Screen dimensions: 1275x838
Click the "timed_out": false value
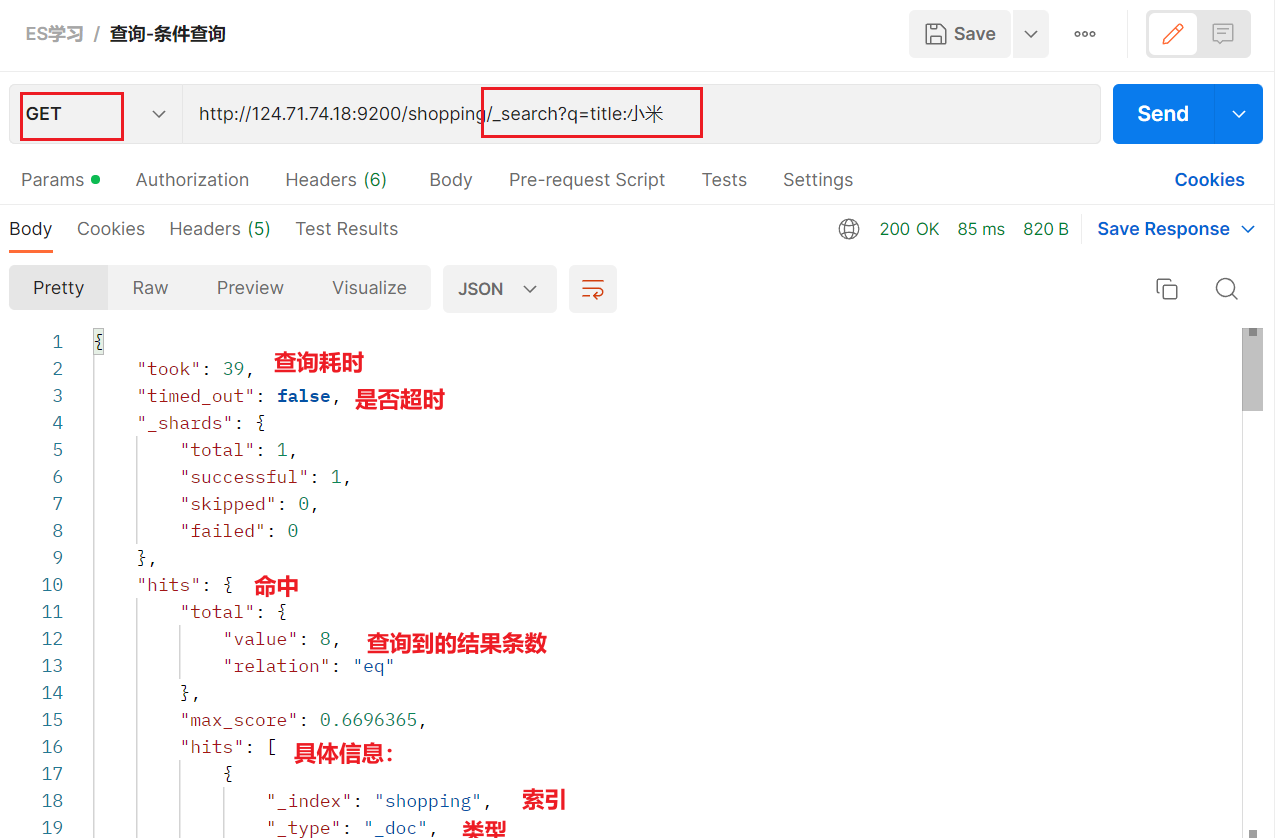pyautogui.click(x=304, y=396)
